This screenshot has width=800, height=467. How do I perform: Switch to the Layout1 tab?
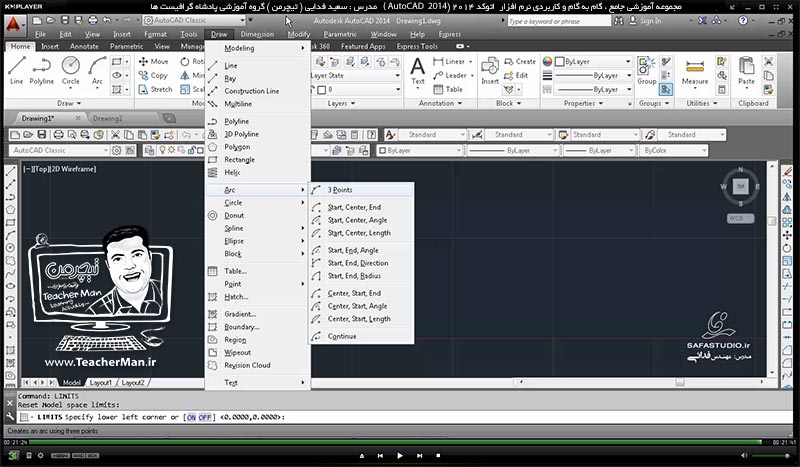click(x=101, y=382)
